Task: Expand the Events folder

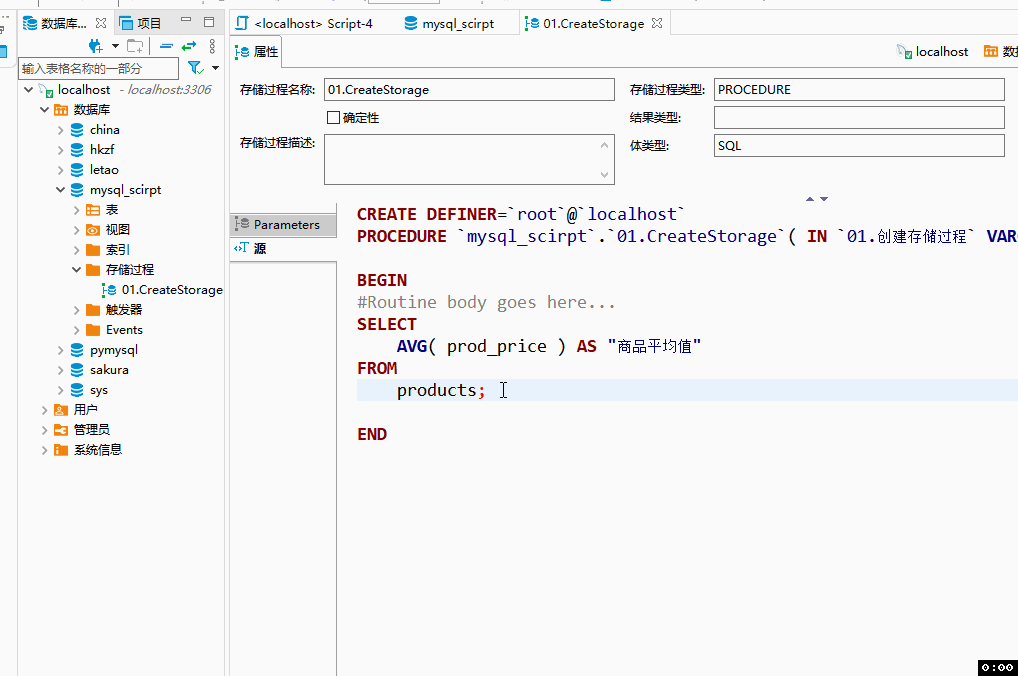Action: [77, 330]
